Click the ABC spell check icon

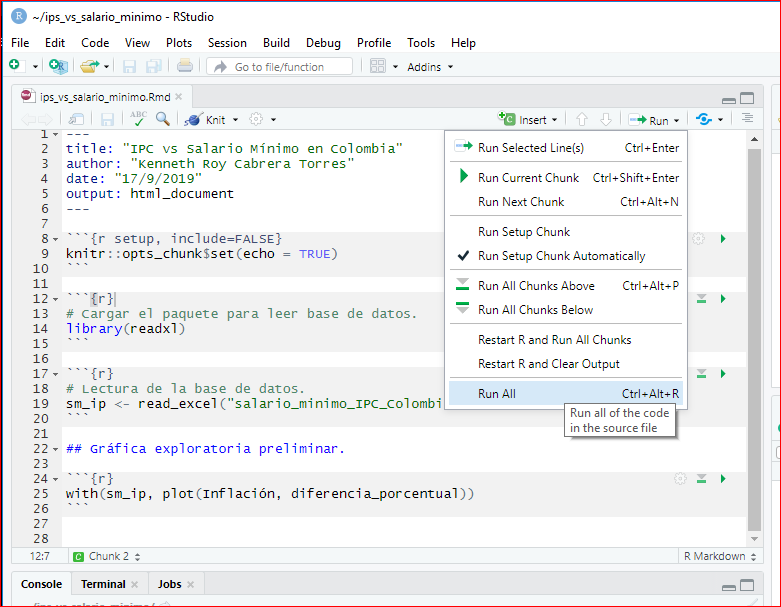click(138, 119)
